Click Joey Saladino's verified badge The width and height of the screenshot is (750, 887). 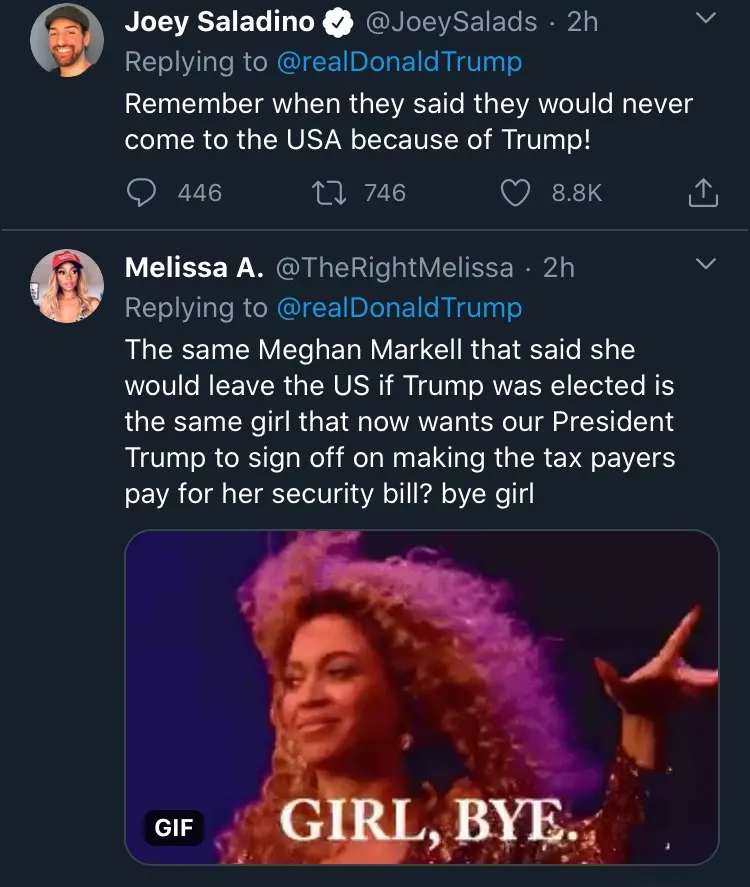tap(339, 22)
